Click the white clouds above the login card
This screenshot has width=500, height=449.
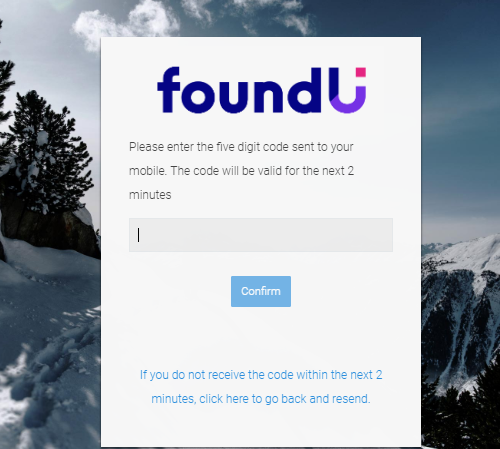pos(125,23)
